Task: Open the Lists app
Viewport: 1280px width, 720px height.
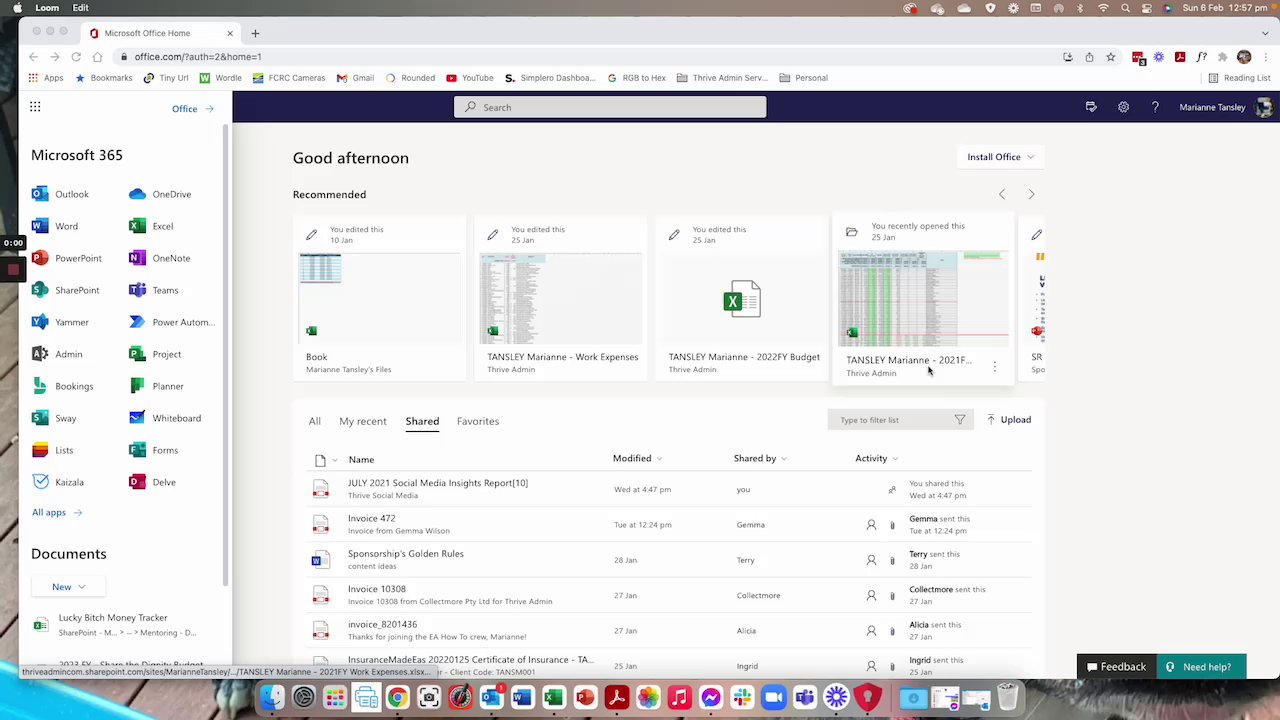Action: click(x=53, y=450)
